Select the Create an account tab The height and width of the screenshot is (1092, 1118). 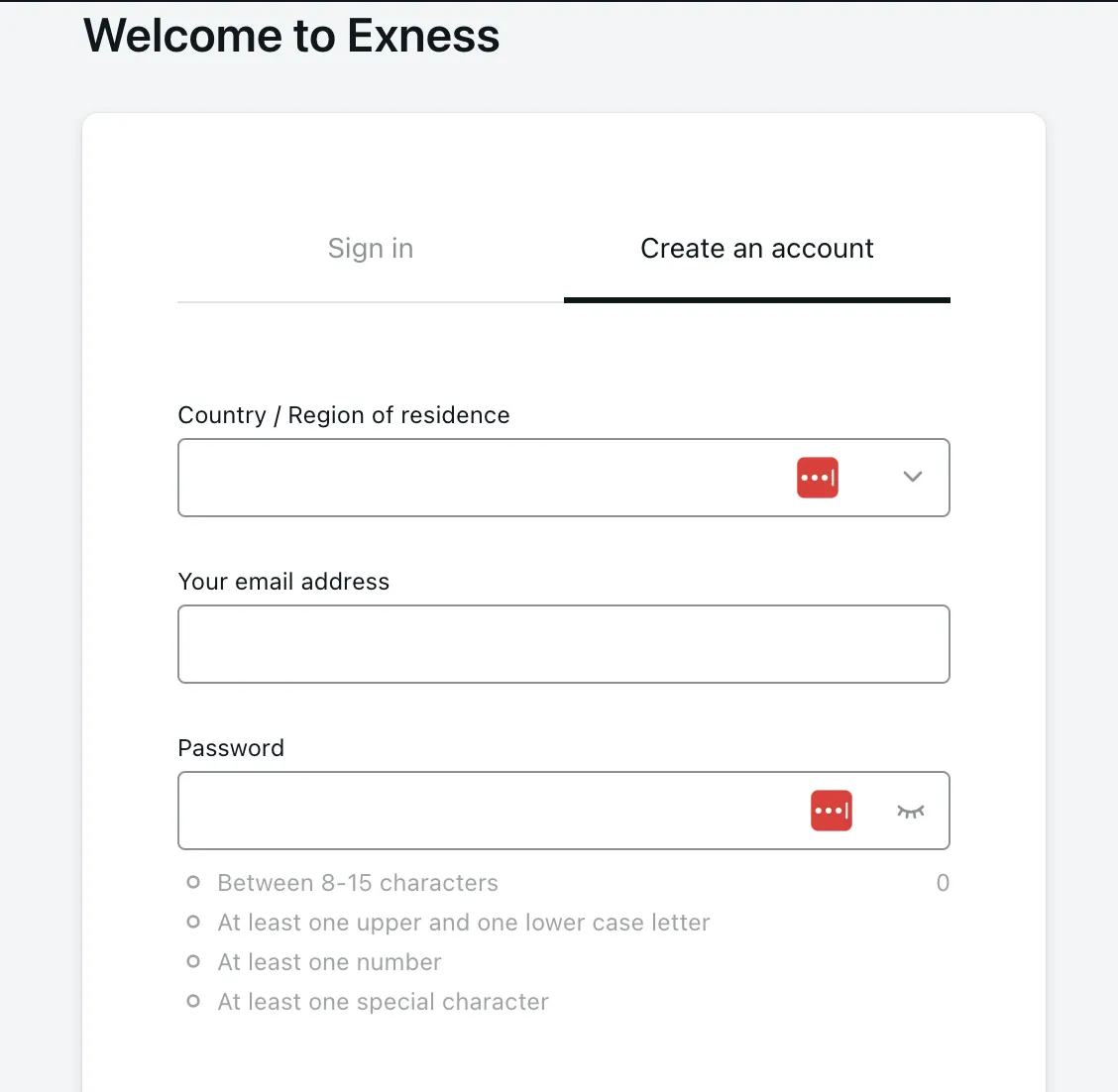point(756,248)
